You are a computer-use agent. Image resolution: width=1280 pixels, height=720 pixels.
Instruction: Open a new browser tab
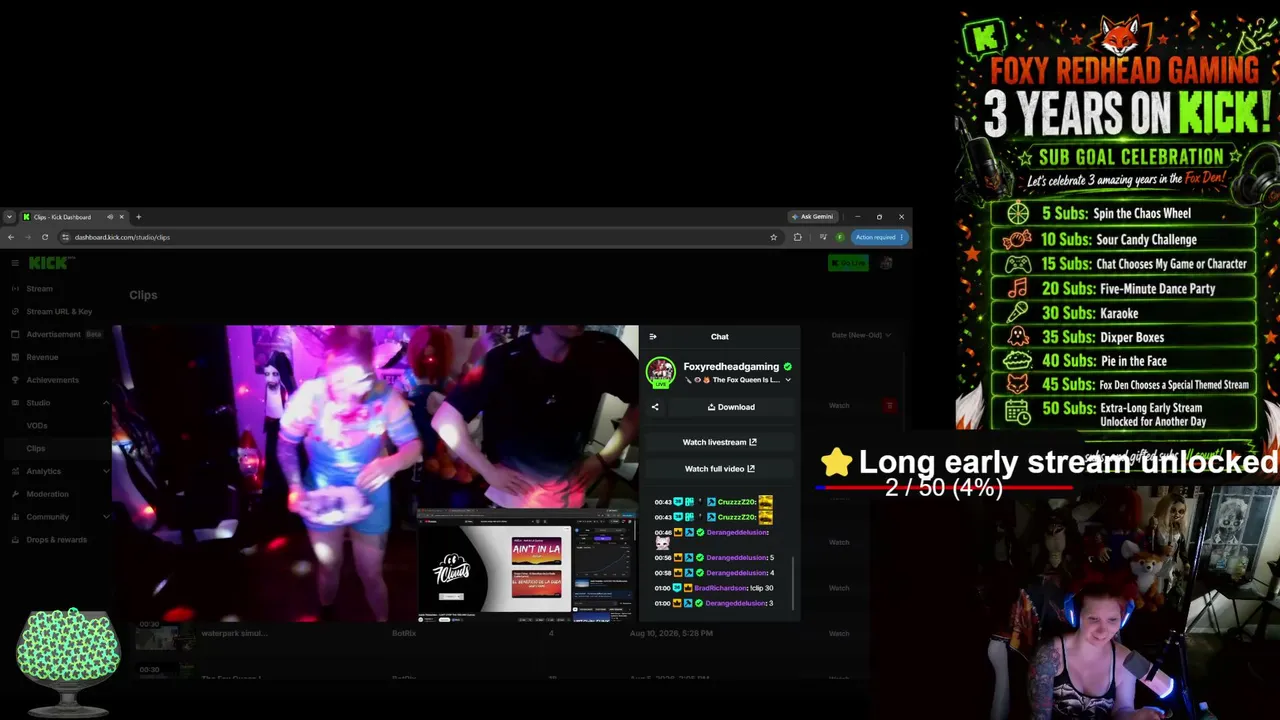tap(138, 217)
